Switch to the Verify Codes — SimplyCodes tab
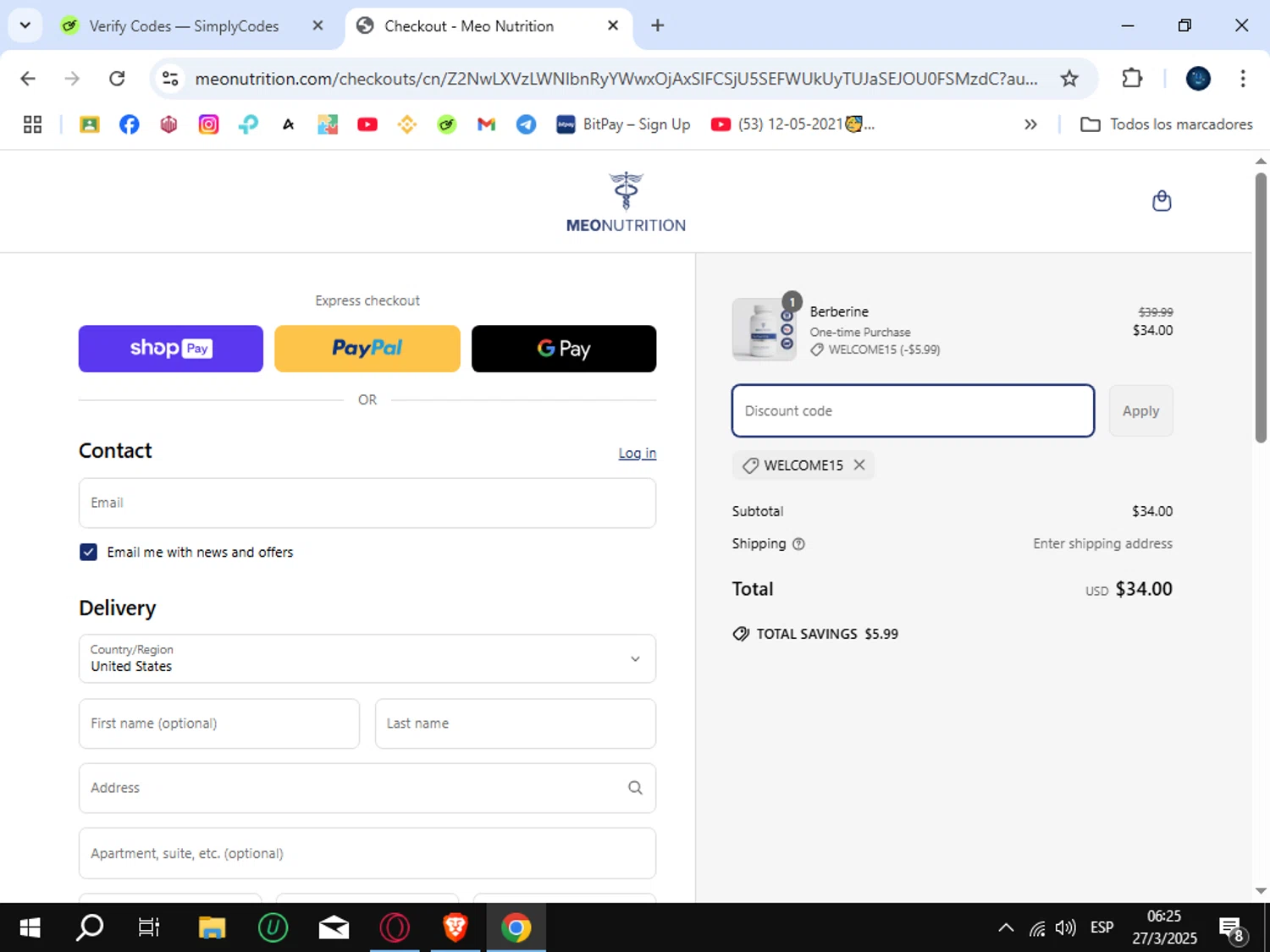 (x=184, y=26)
